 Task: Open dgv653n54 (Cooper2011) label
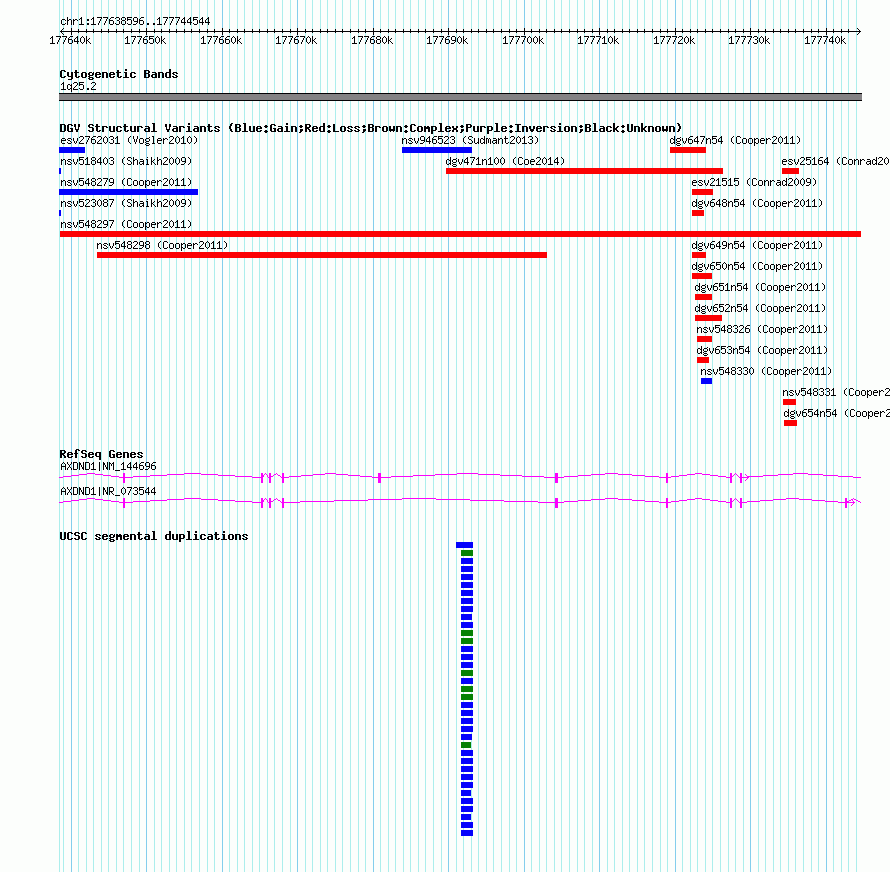tap(762, 350)
